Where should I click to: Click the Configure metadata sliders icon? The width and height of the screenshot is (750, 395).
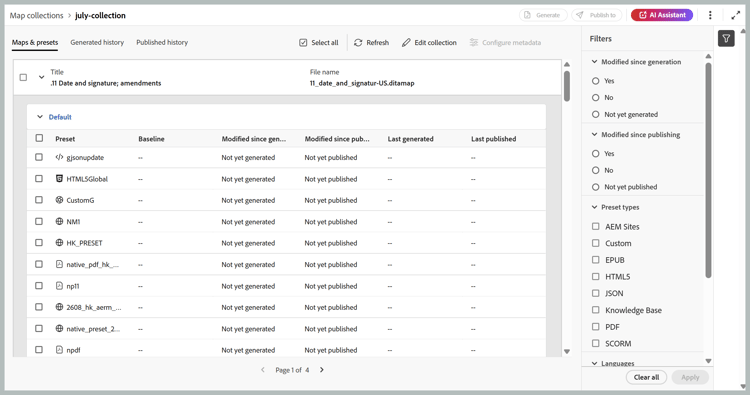pos(474,43)
